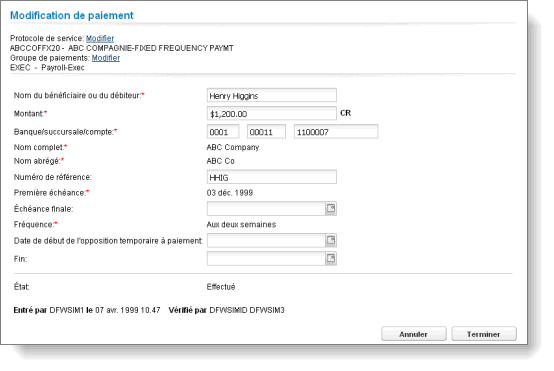Click the account number field 1100007
Screen dimensions: 554x371
click(336, 132)
